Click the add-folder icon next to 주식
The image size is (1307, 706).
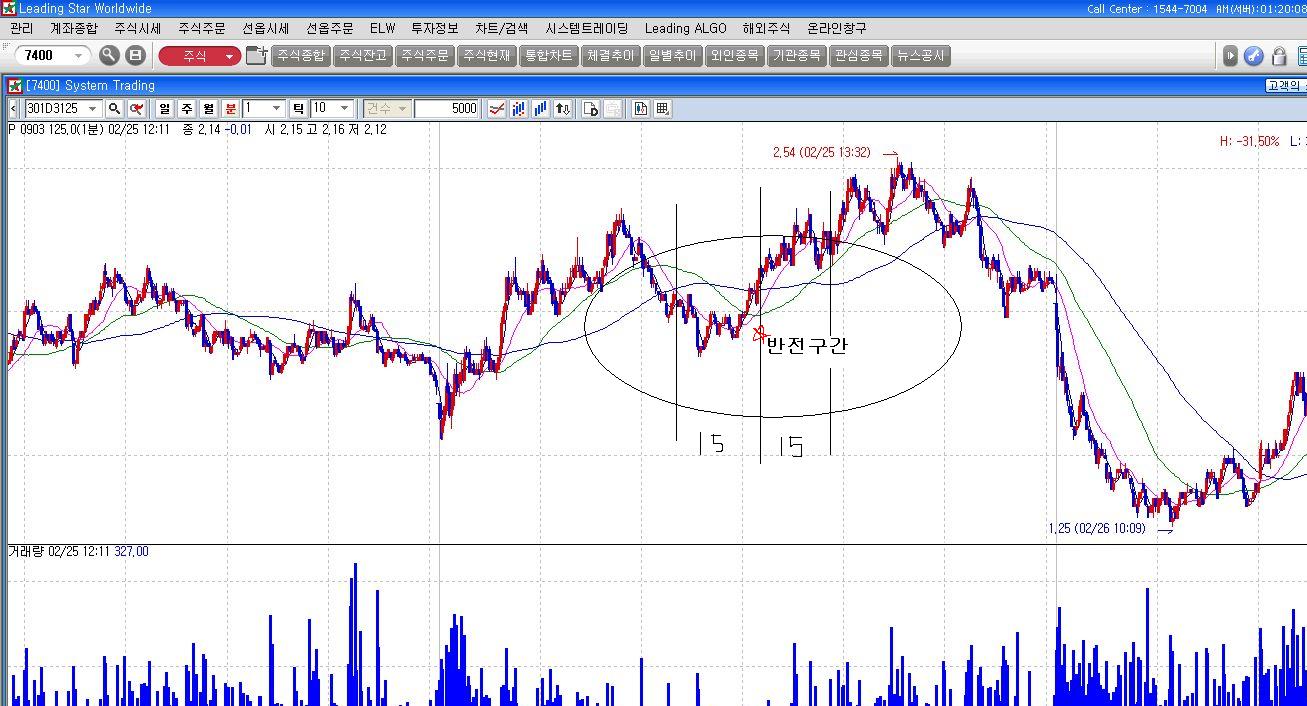(256, 56)
